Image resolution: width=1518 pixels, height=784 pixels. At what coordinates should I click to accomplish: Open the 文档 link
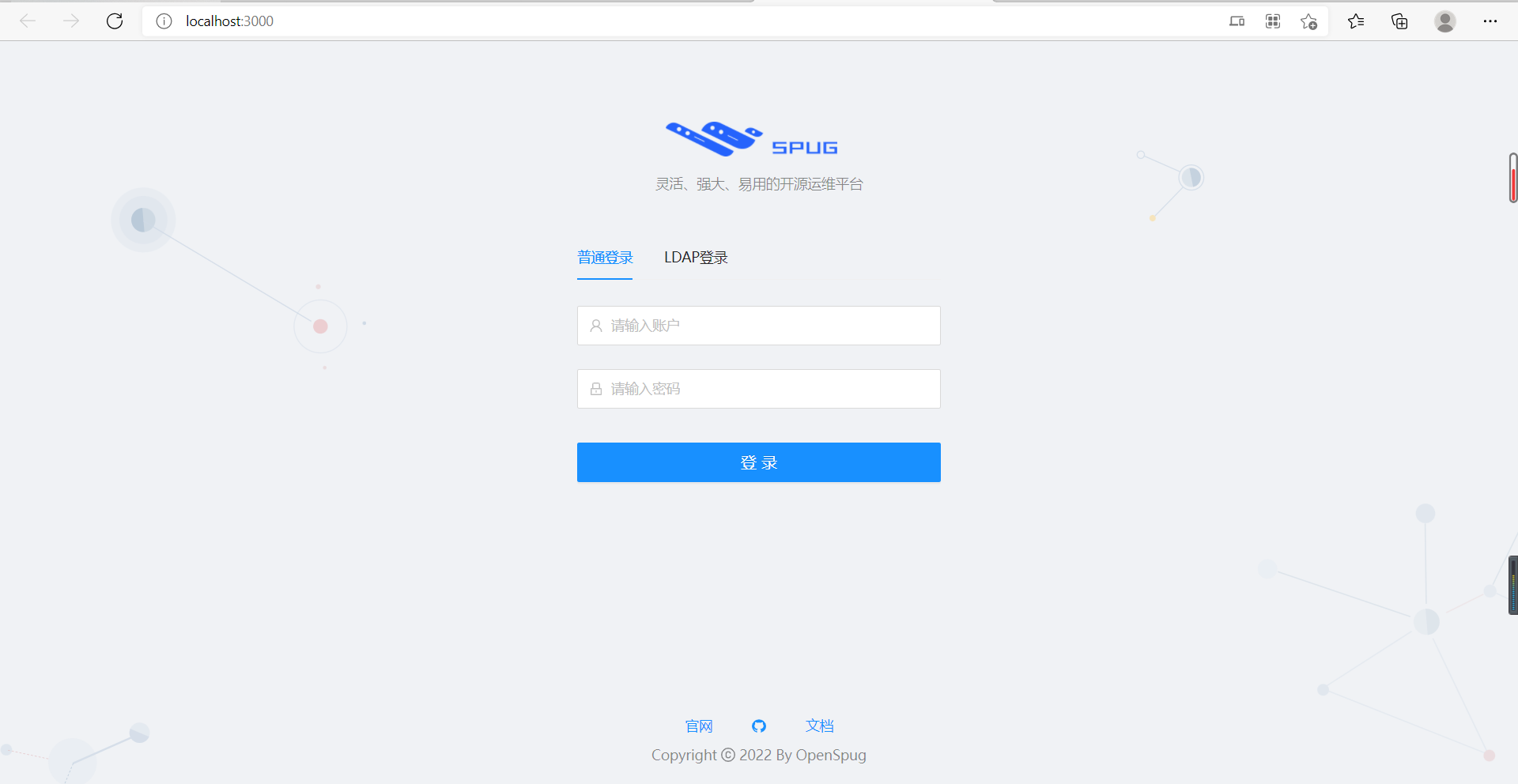[x=820, y=726]
